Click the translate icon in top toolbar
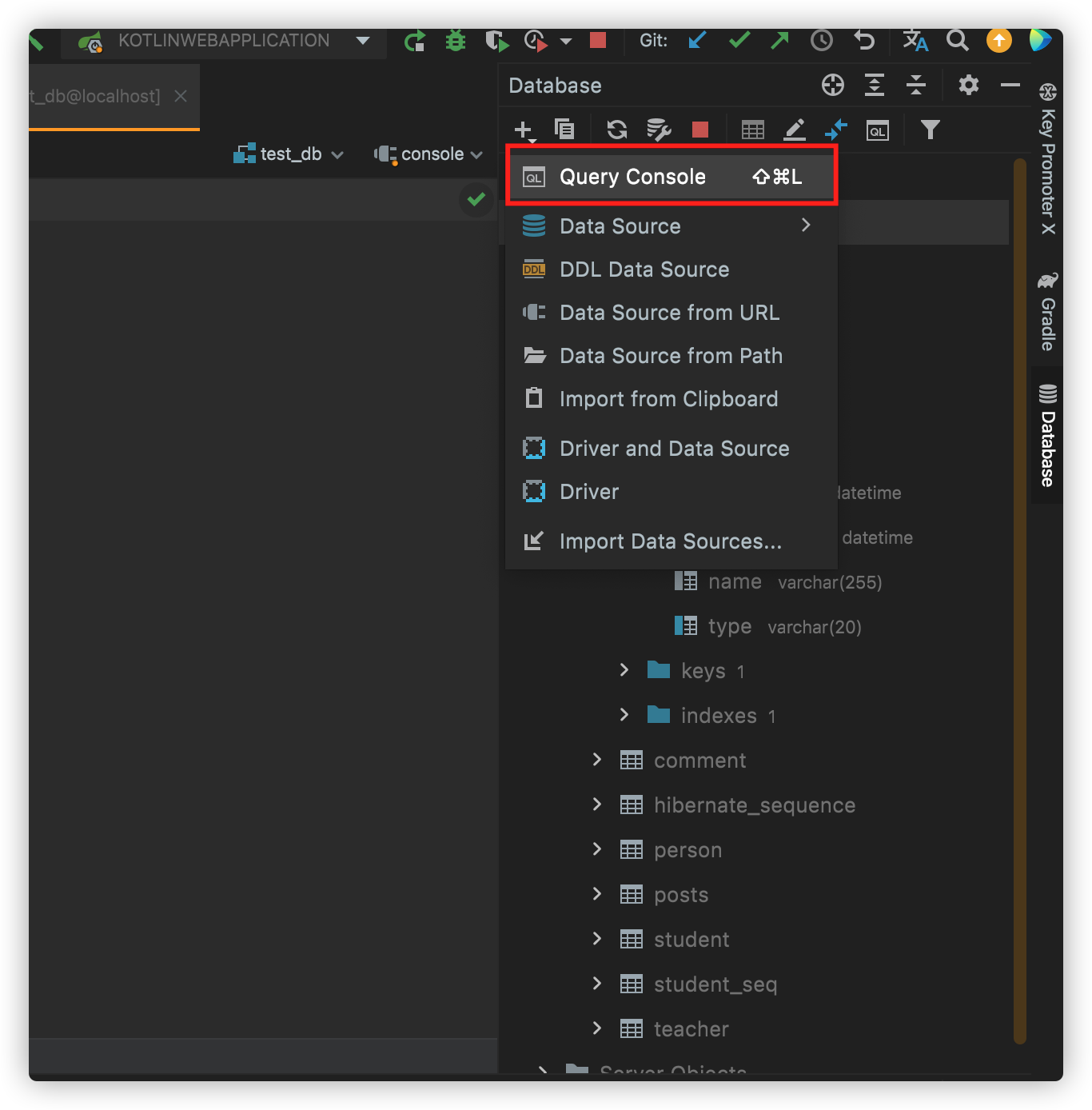1092x1110 pixels. click(x=915, y=40)
